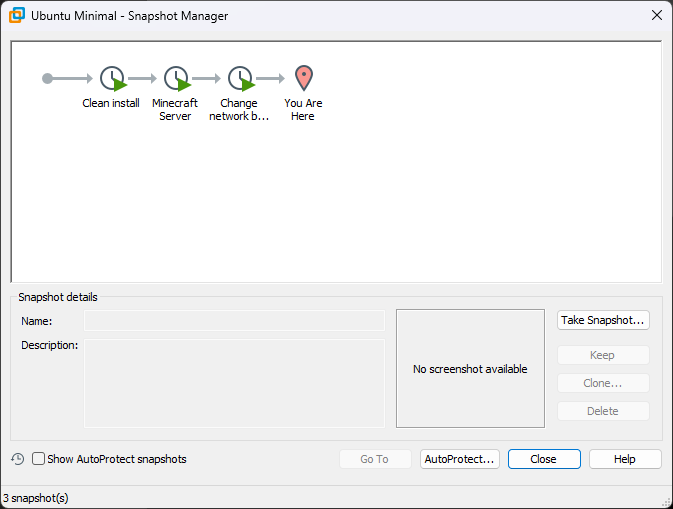The height and width of the screenshot is (509, 673).
Task: Click the Minecraft Server snapshot label
Action: 175,109
